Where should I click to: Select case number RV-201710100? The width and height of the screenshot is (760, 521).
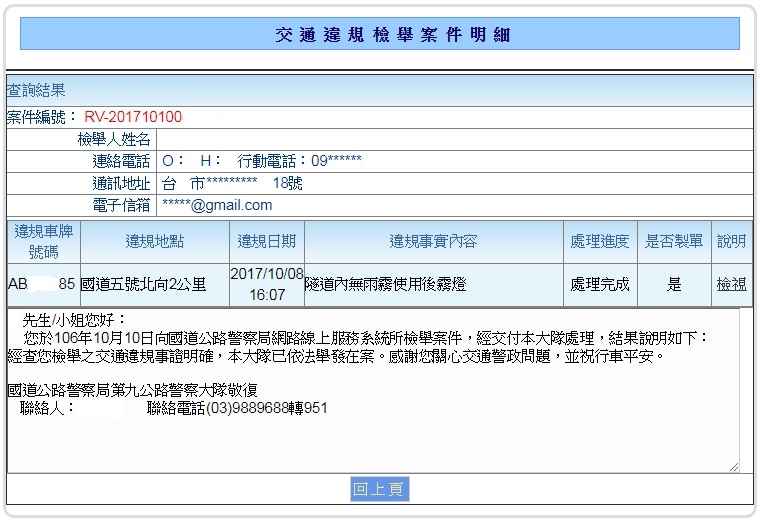pyautogui.click(x=133, y=117)
